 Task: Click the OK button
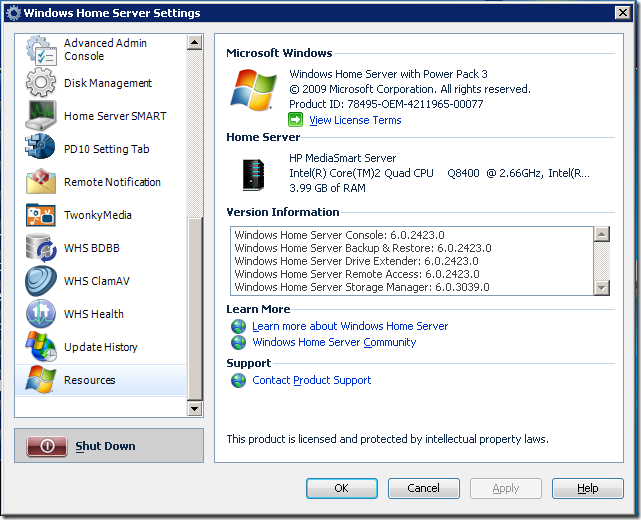(x=342, y=488)
